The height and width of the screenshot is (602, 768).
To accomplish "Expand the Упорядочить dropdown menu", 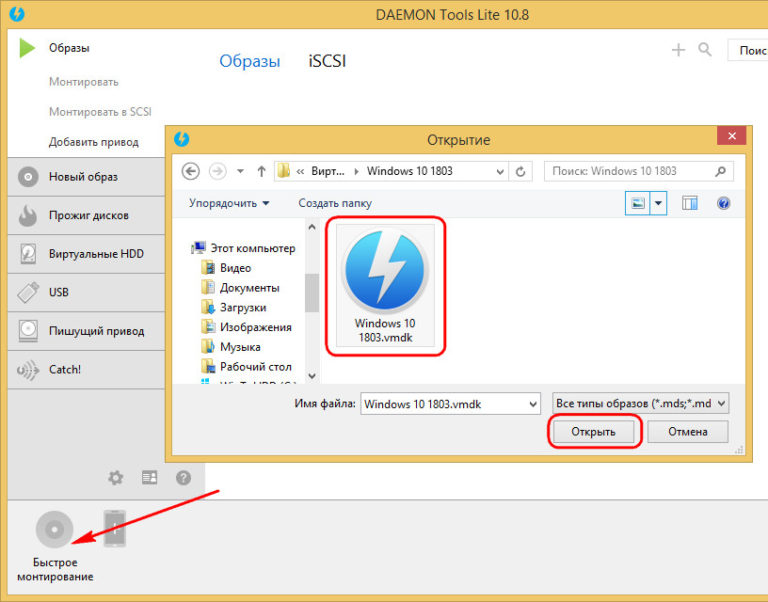I will pos(229,203).
